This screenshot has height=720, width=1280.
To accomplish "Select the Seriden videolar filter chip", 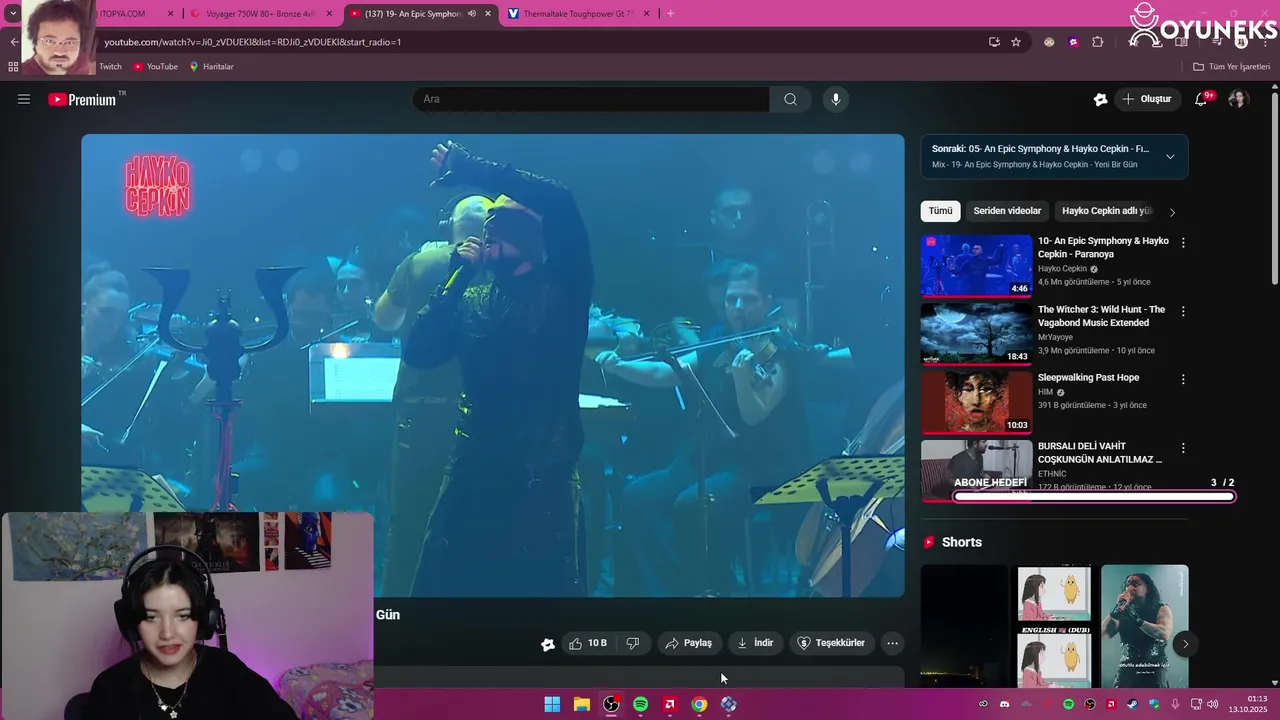I will 1007,211.
